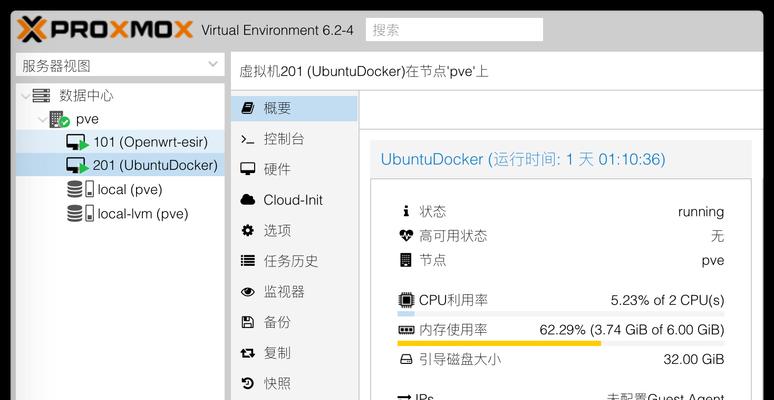The image size is (774, 400).
Task: Click the datacenter server icon
Action: (41, 95)
